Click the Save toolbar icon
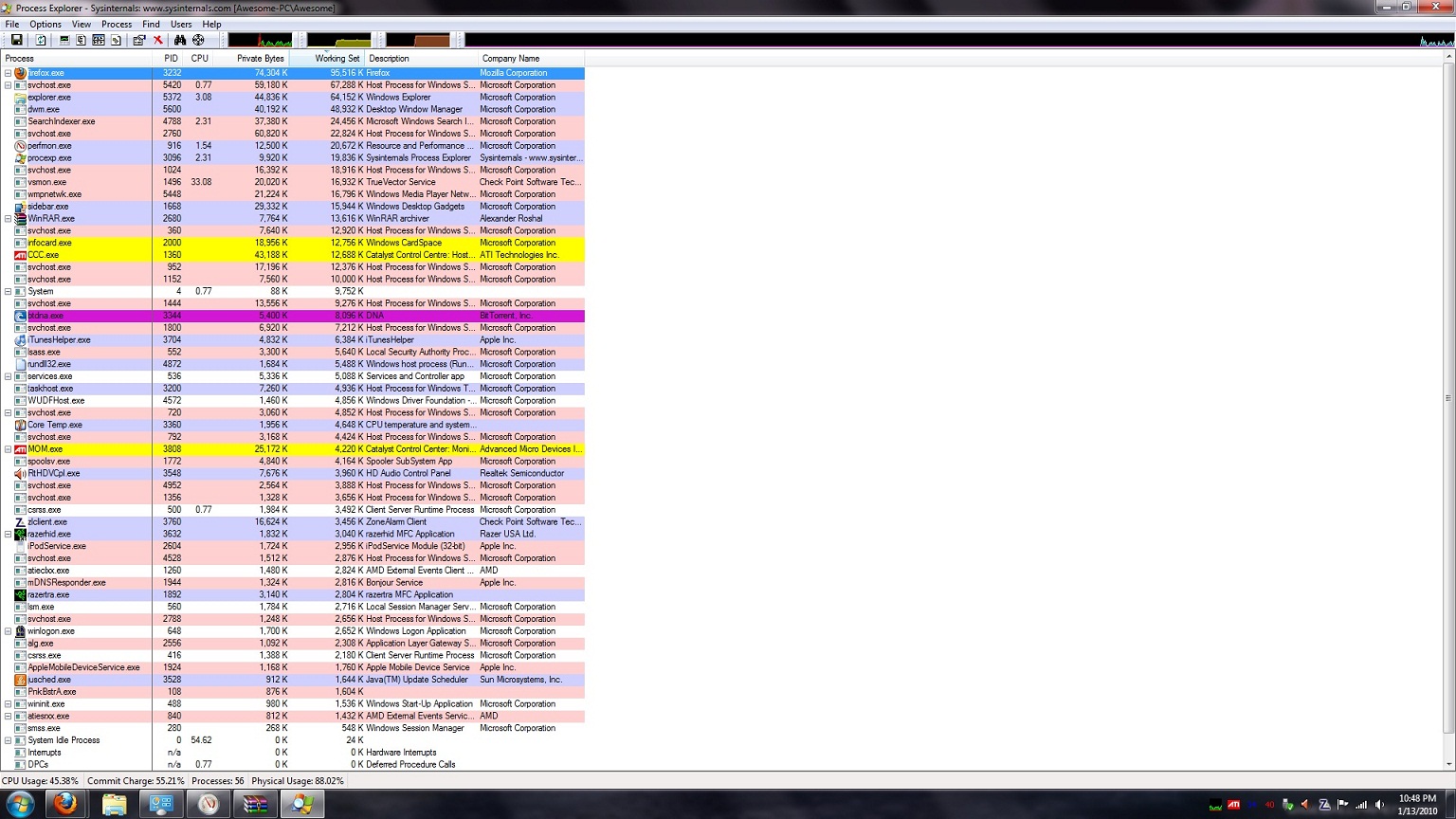The height and width of the screenshot is (819, 1456). [x=16, y=40]
